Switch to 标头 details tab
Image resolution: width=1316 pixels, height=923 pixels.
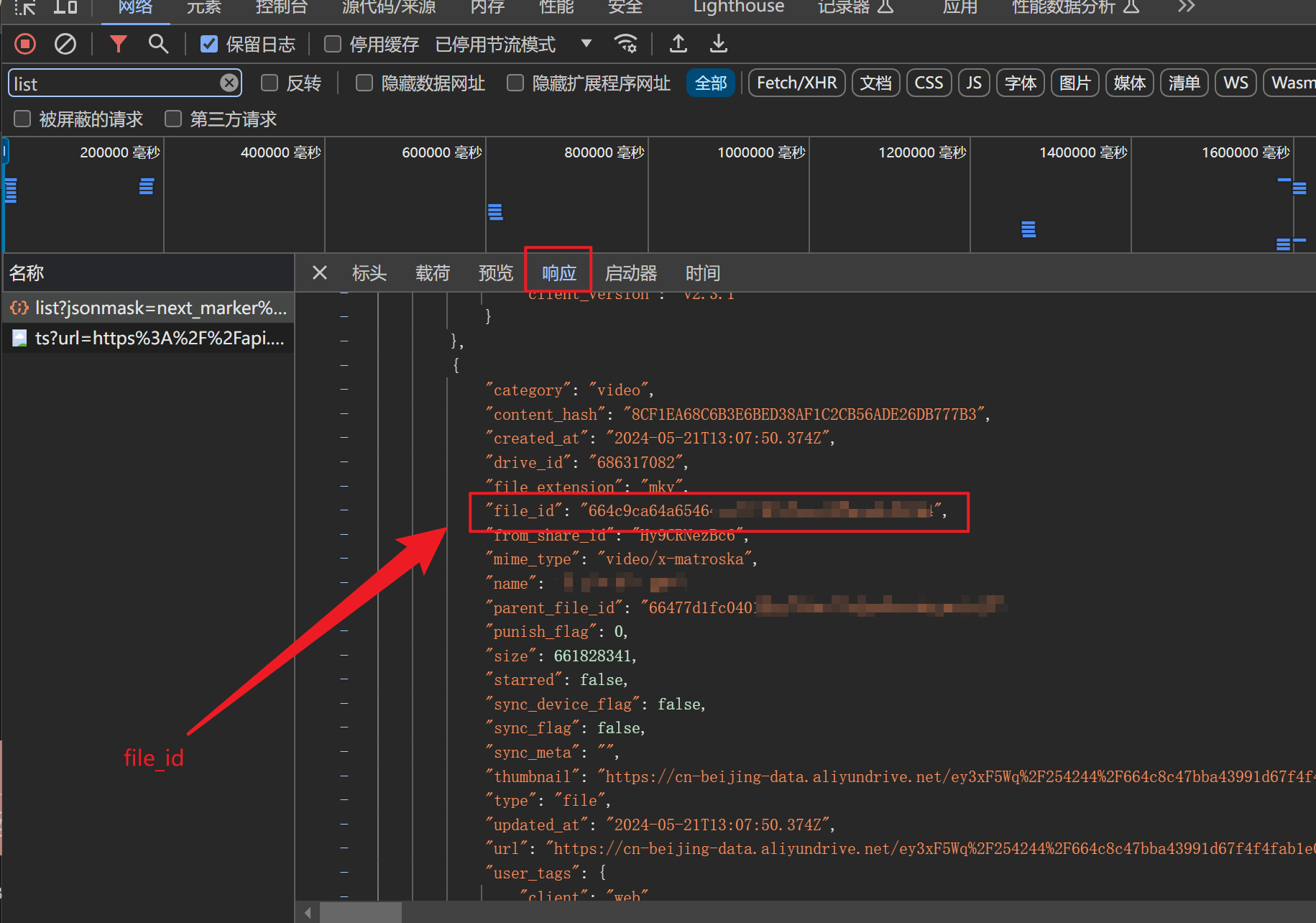click(369, 273)
